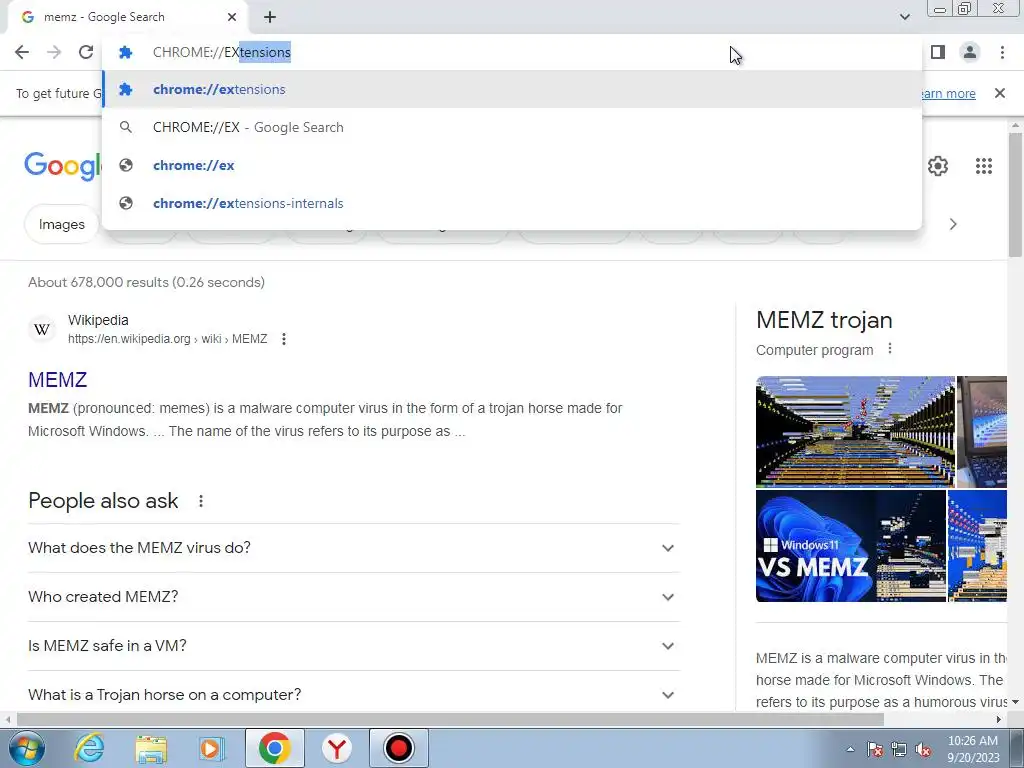Open Chrome's three-dot main menu
The height and width of the screenshot is (768, 1024).
(1002, 52)
